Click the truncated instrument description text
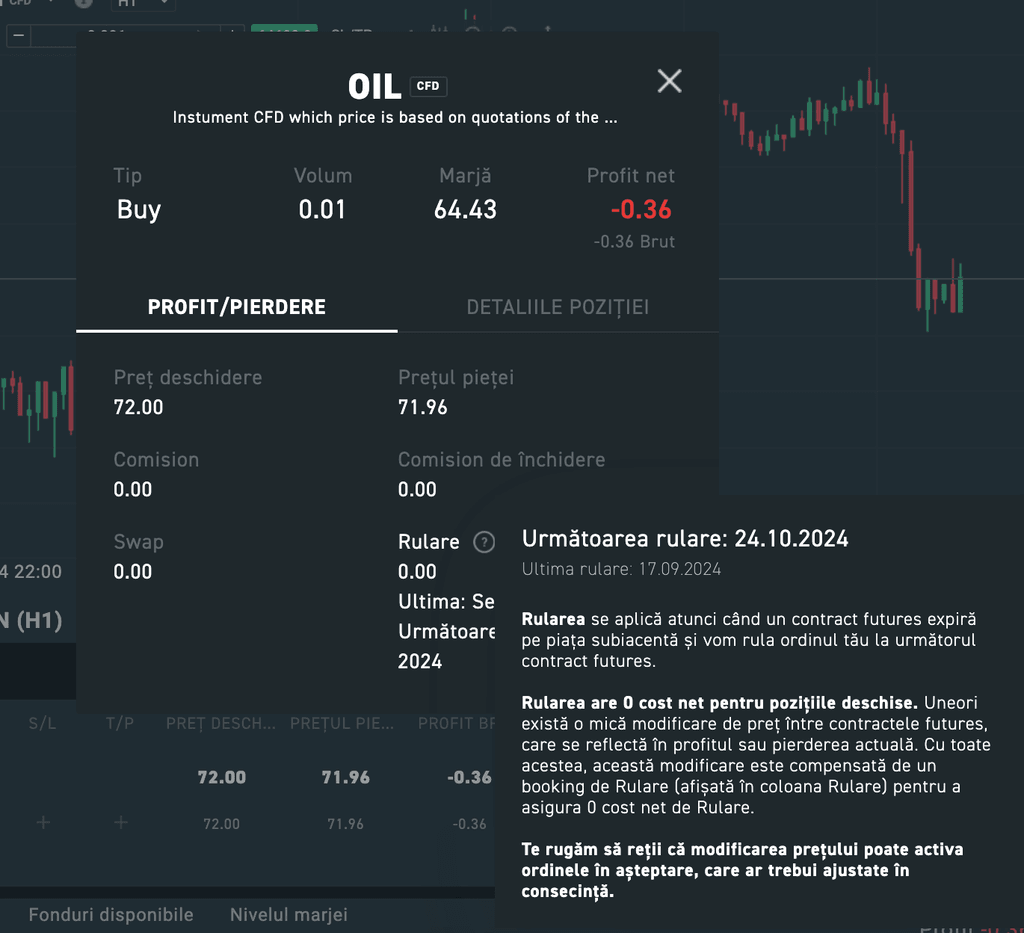Image resolution: width=1024 pixels, height=933 pixels. point(394,118)
